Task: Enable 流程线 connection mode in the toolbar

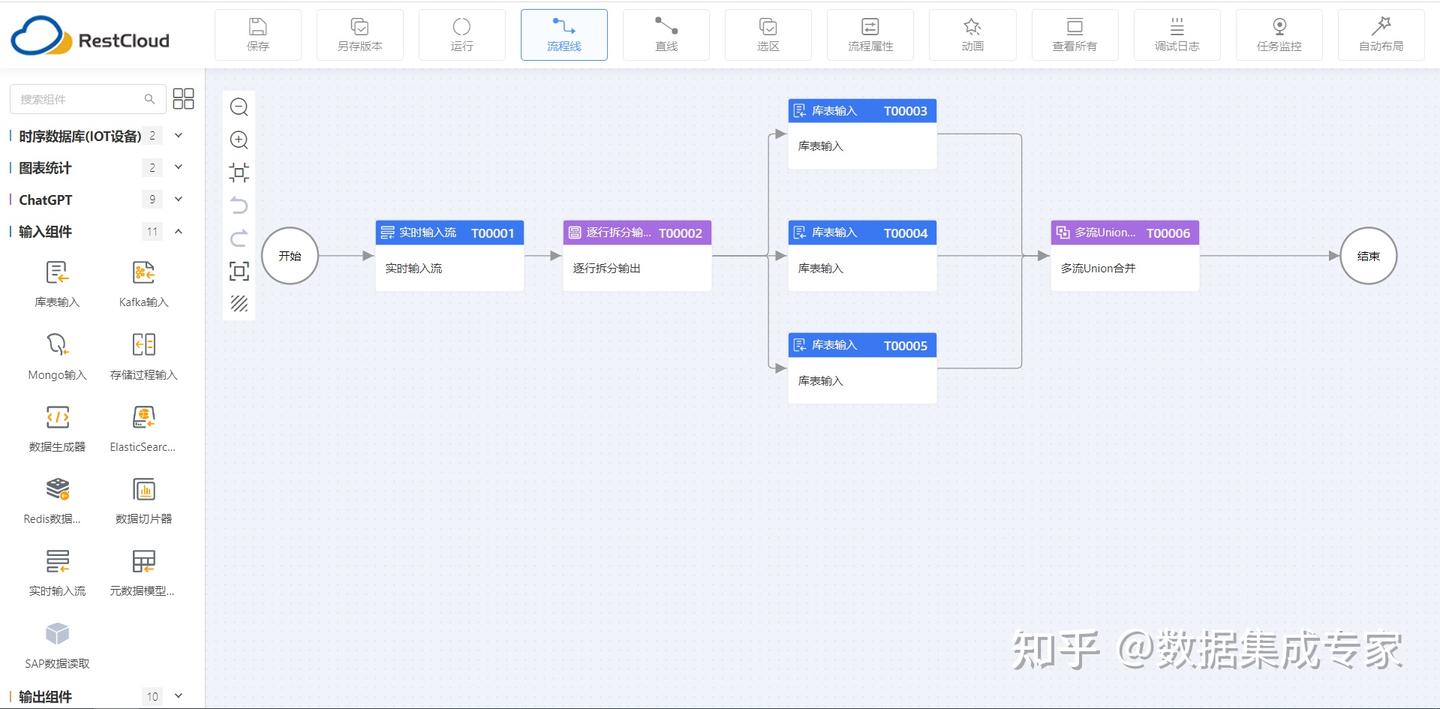Action: [x=564, y=34]
